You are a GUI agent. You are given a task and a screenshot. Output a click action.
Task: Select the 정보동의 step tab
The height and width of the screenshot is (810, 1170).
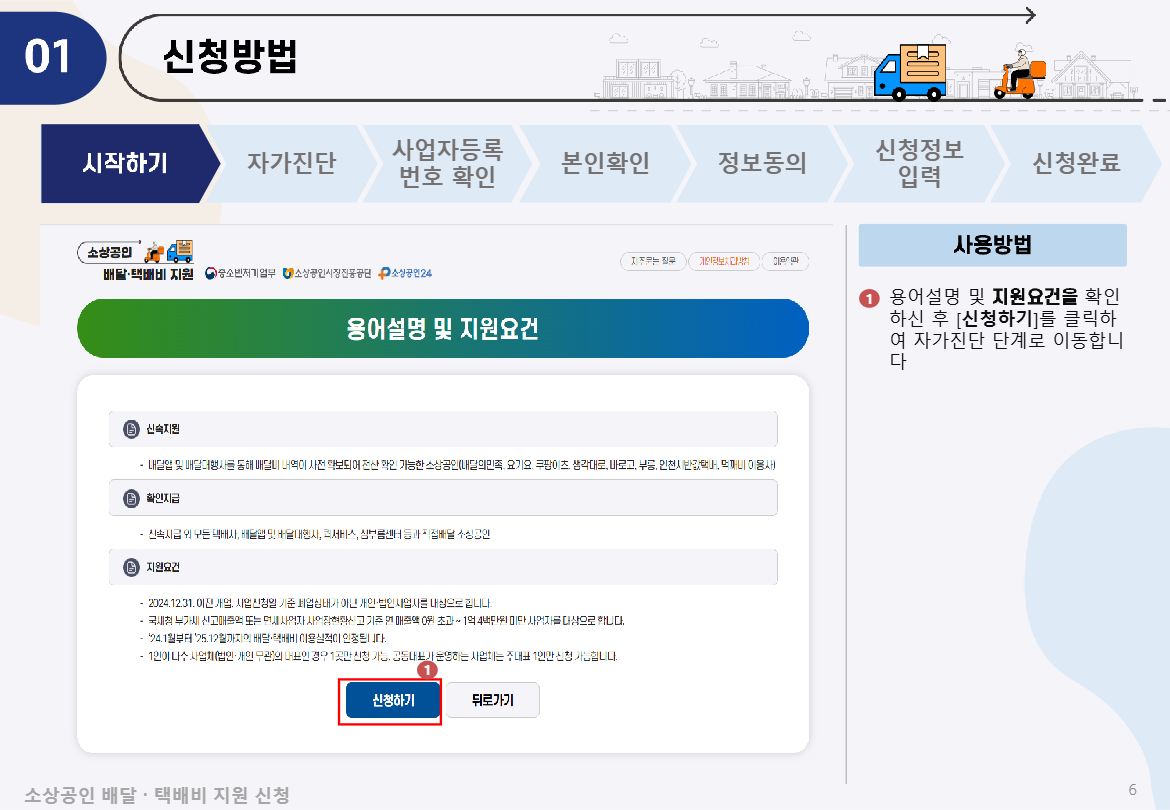763,163
